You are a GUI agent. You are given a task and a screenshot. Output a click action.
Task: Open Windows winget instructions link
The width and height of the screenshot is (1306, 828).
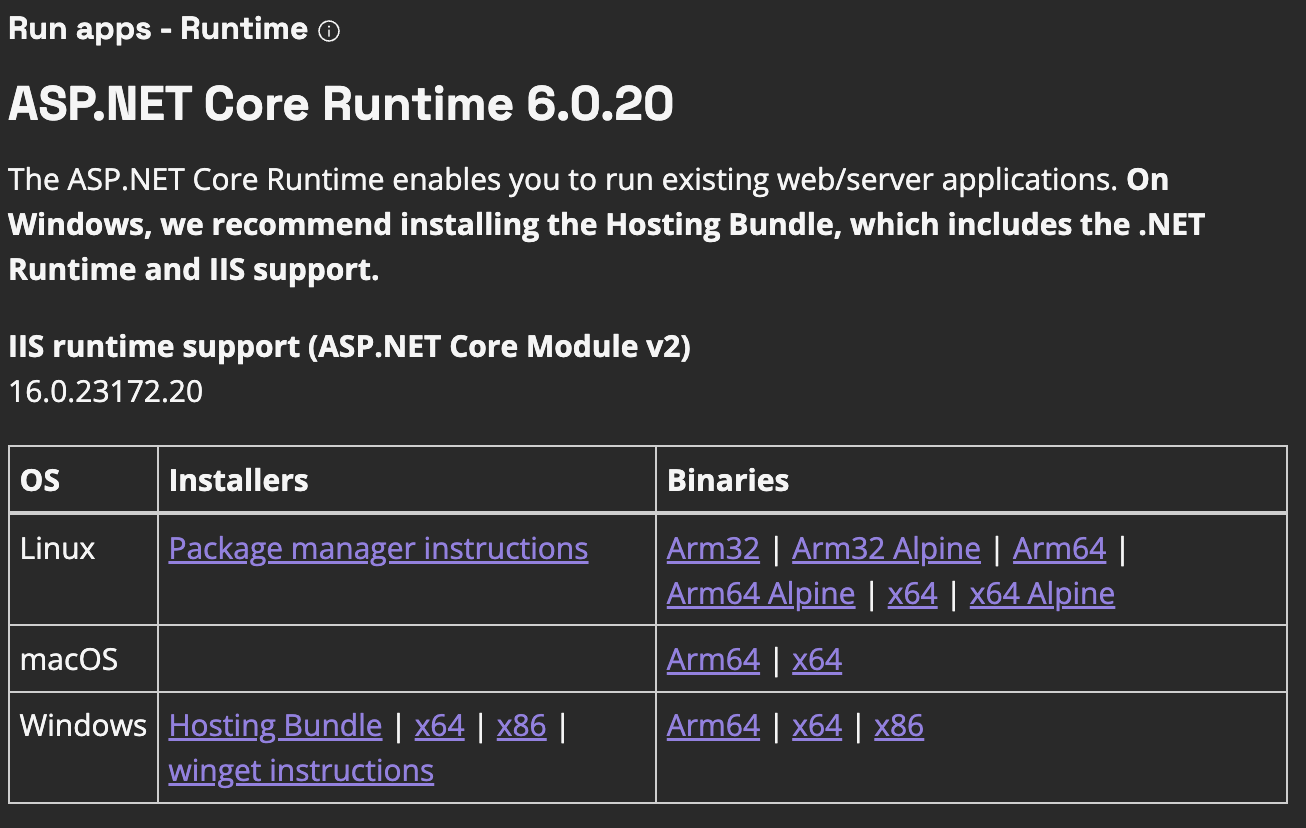point(301,771)
